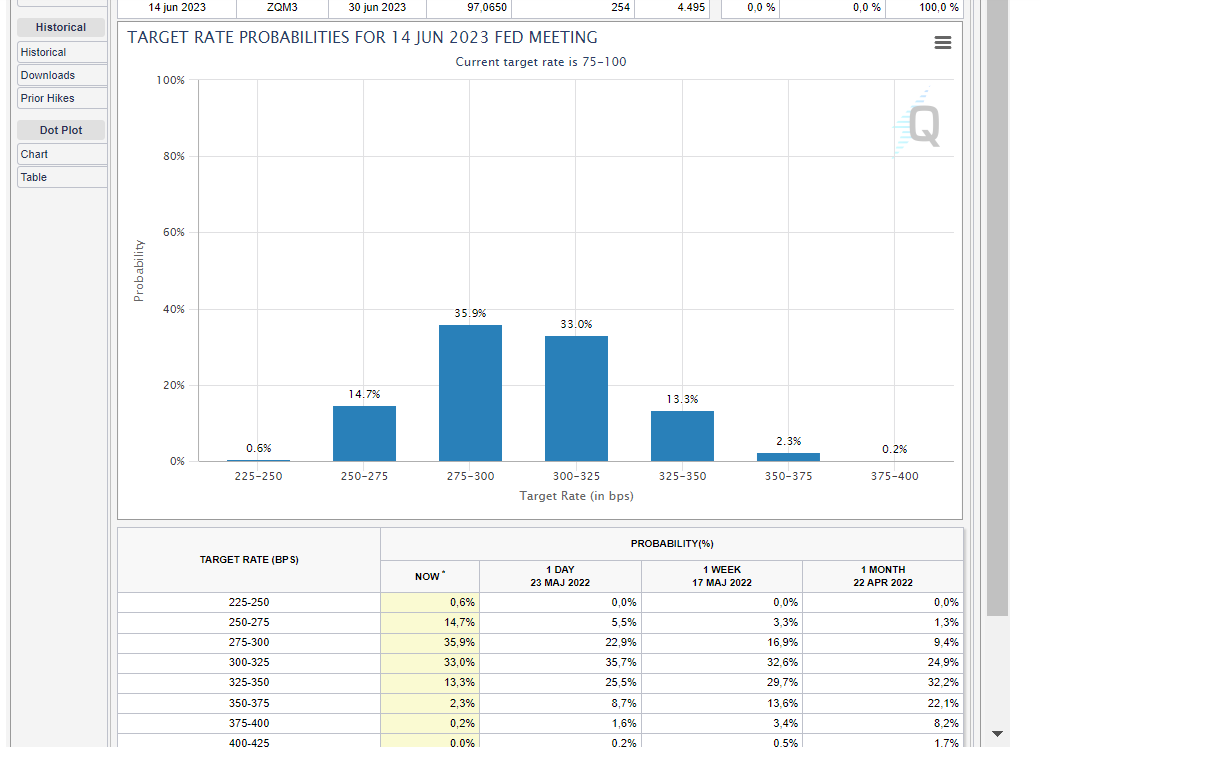Click the scrollbar down arrow

tap(997, 734)
